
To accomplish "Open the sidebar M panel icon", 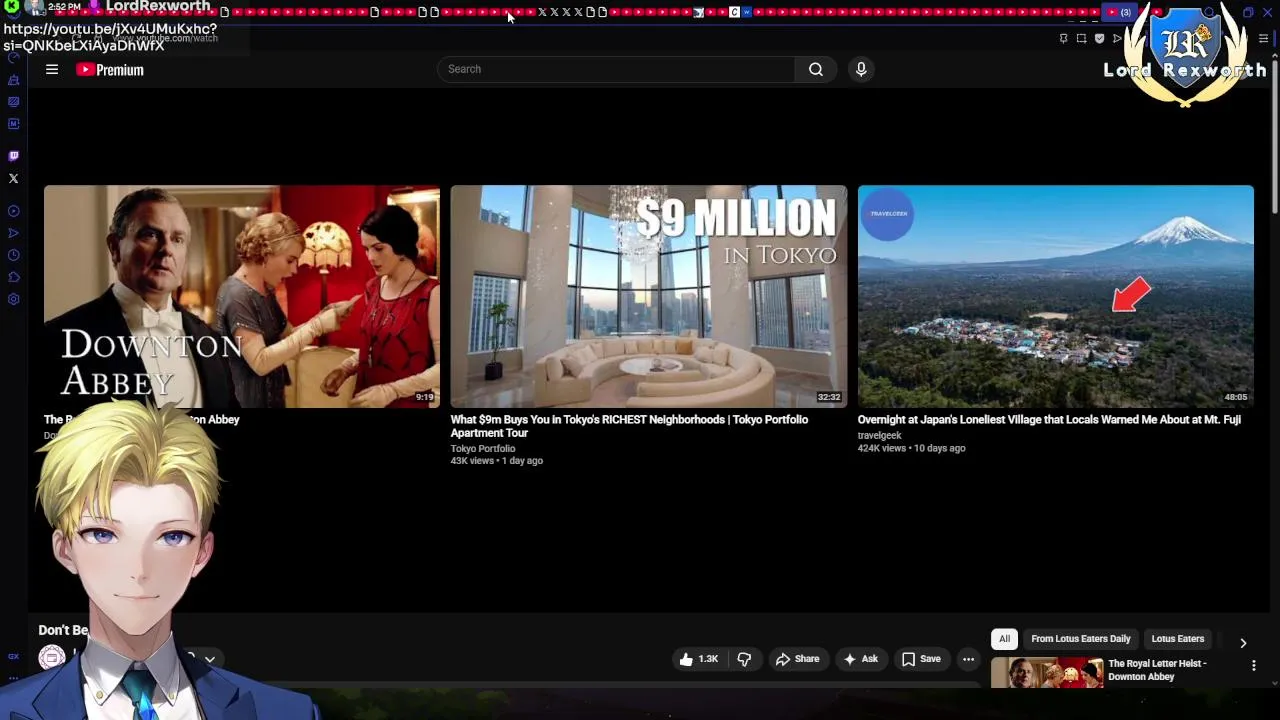I will pyautogui.click(x=13, y=124).
